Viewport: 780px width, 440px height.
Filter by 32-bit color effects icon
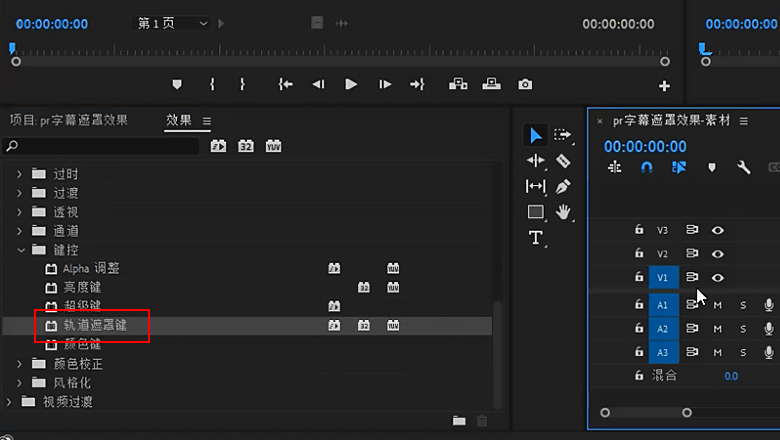246,146
